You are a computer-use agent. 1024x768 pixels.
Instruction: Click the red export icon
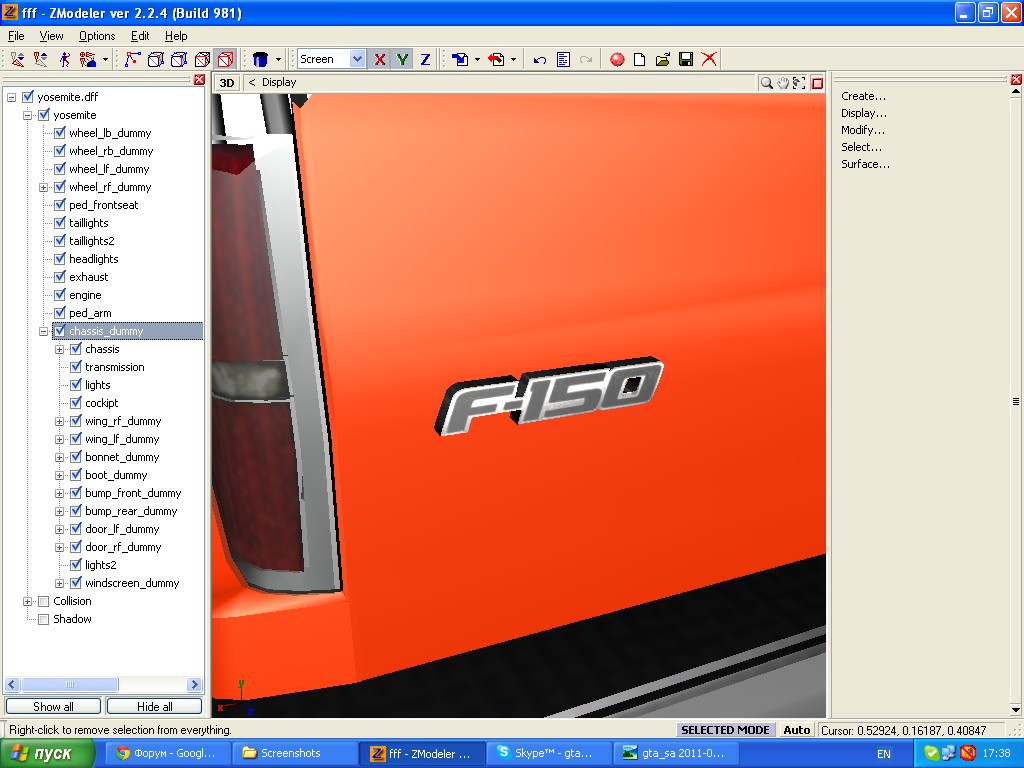click(496, 59)
